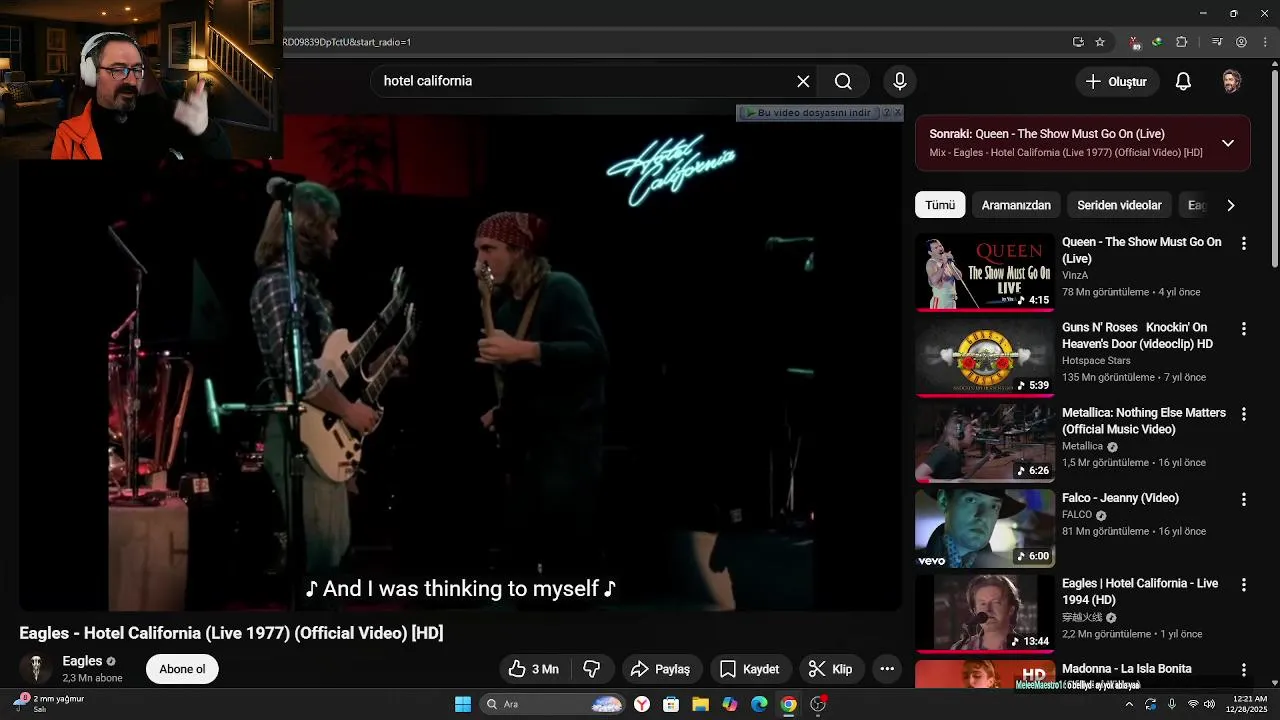Open help on video download bar

[x=885, y=113]
